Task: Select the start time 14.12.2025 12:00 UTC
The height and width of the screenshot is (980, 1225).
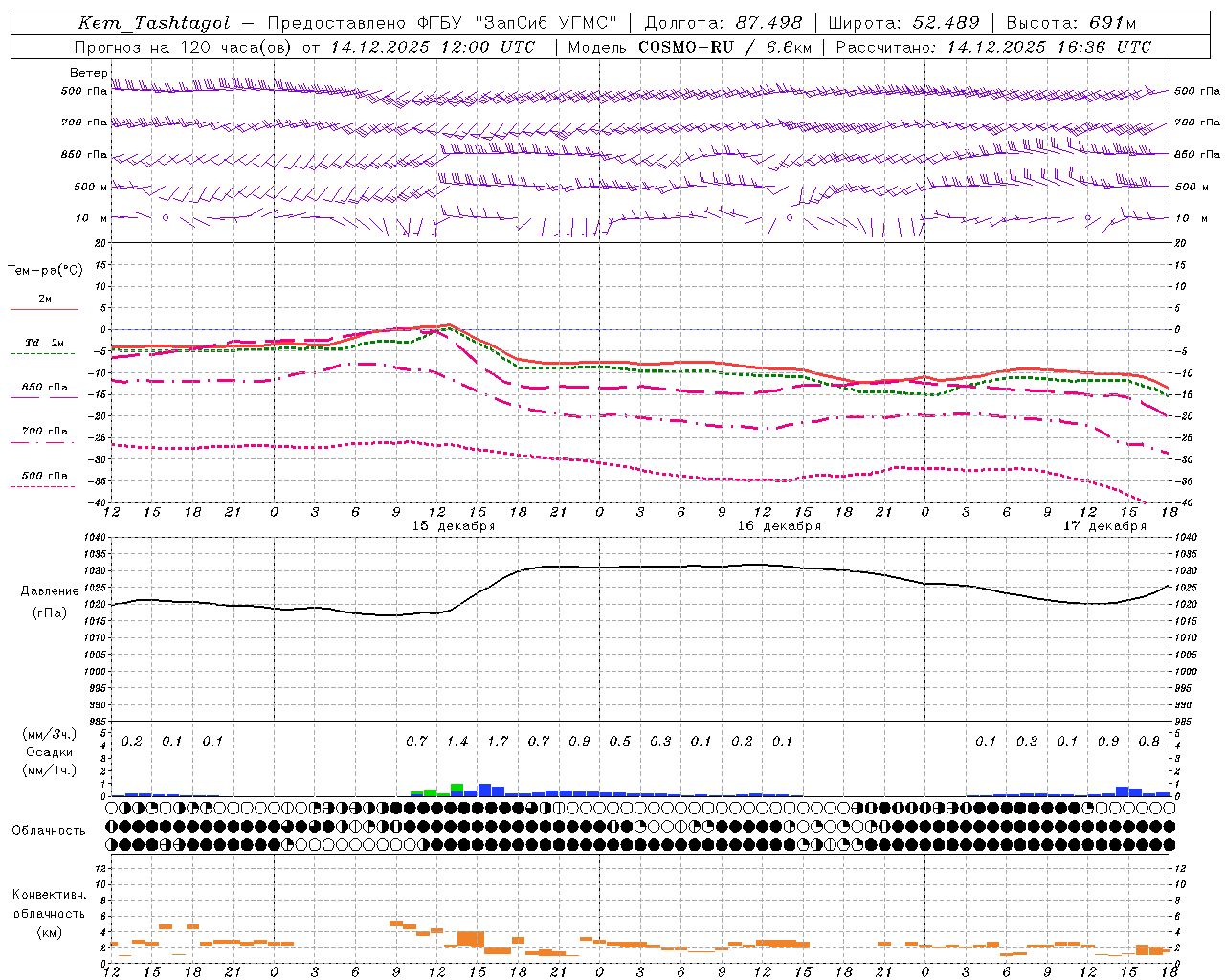Action: (x=433, y=46)
